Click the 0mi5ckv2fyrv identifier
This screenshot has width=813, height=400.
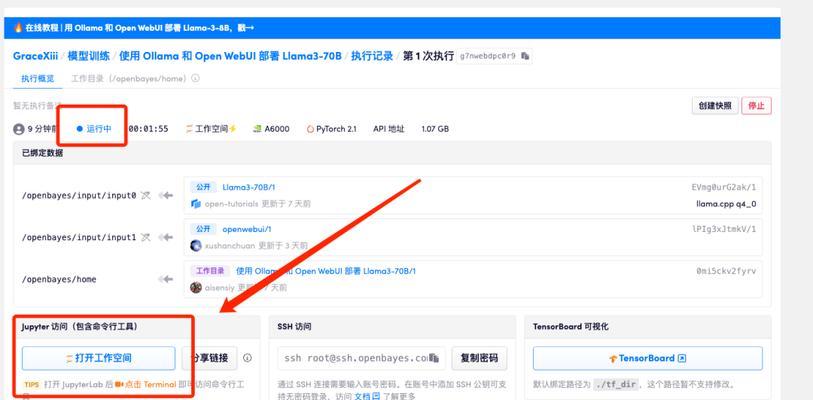click(726, 271)
